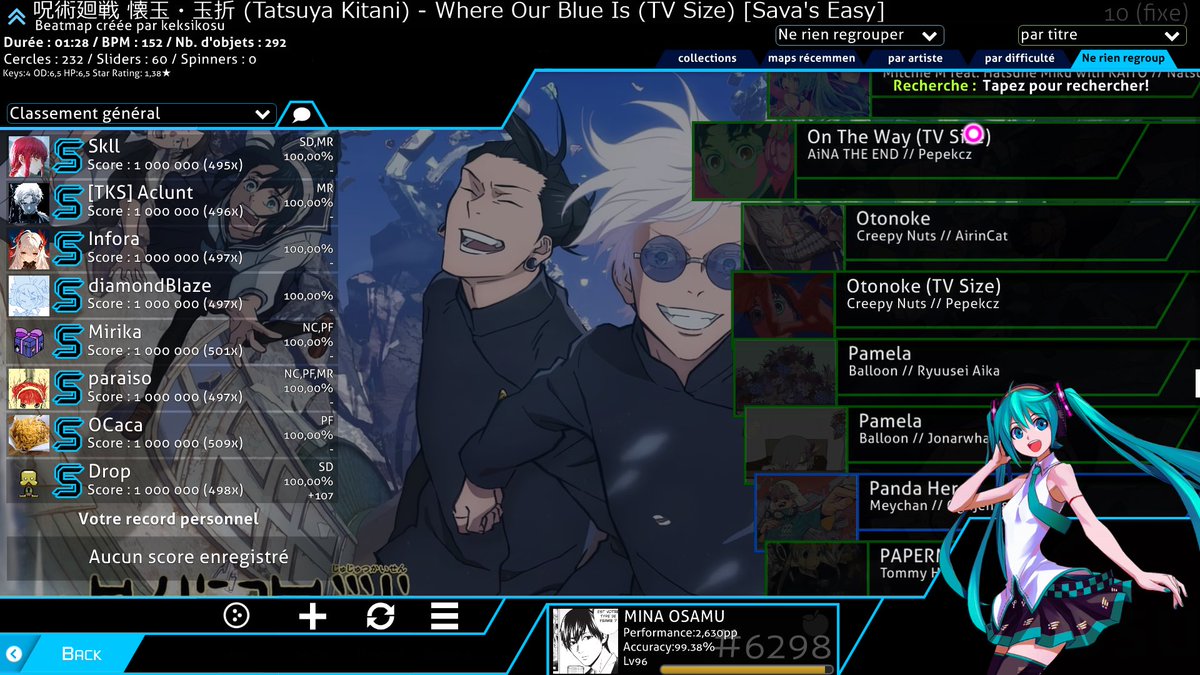1200x675 pixels.
Task: Open mods with the plus icon
Action: 313,616
